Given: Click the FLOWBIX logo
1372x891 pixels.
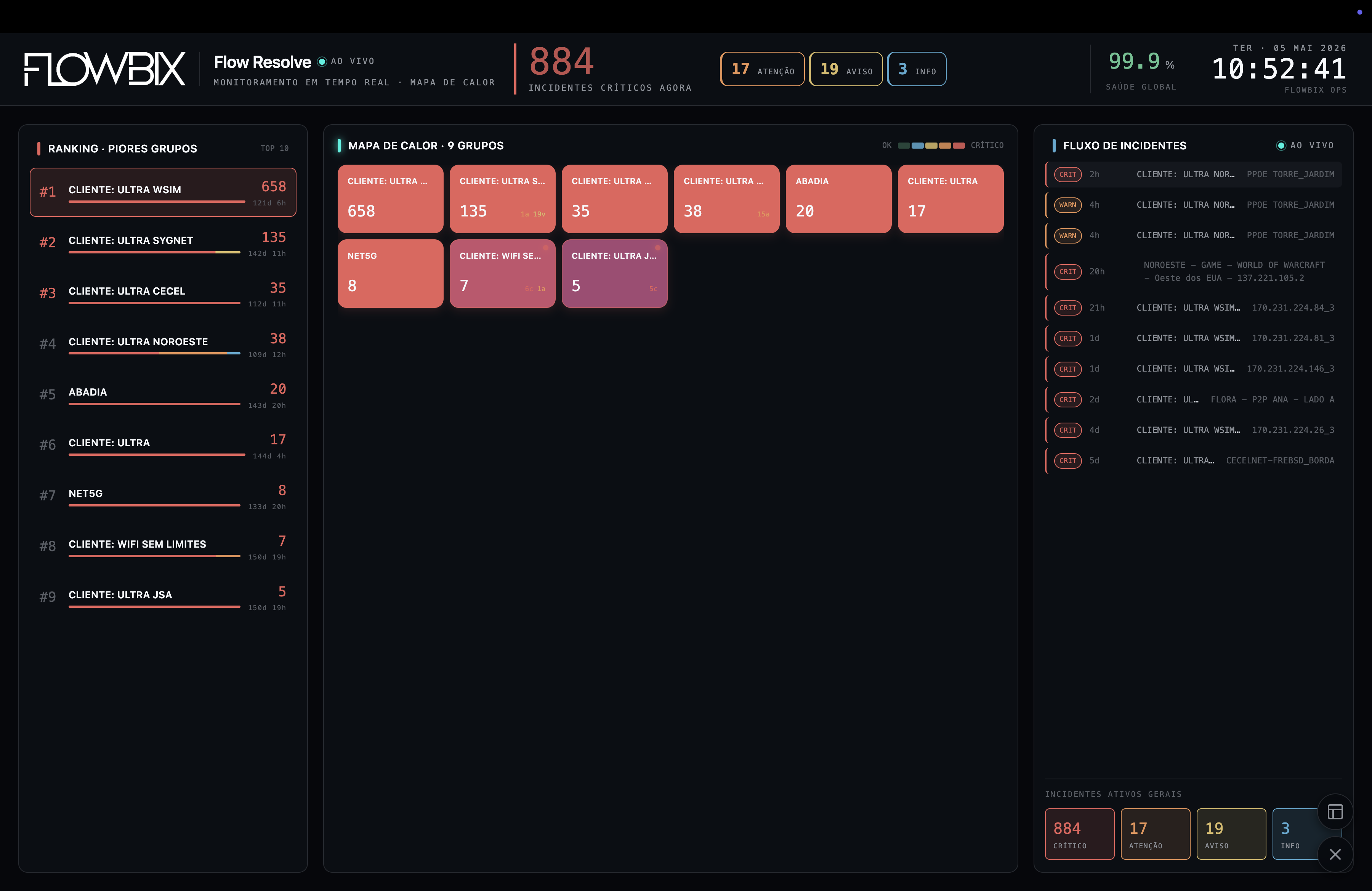Looking at the screenshot, I should [x=104, y=69].
